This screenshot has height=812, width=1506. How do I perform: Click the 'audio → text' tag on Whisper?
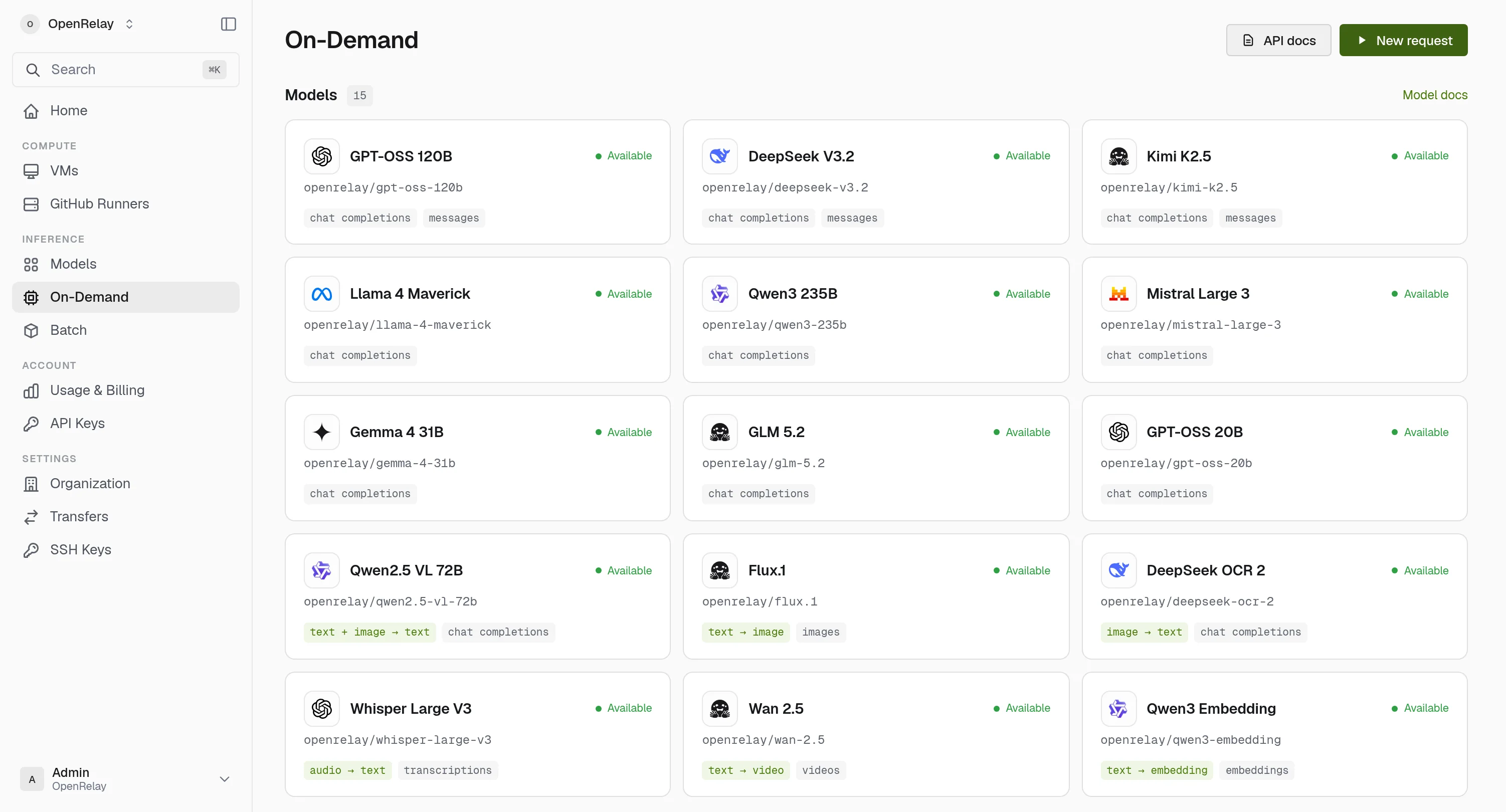tap(347, 770)
